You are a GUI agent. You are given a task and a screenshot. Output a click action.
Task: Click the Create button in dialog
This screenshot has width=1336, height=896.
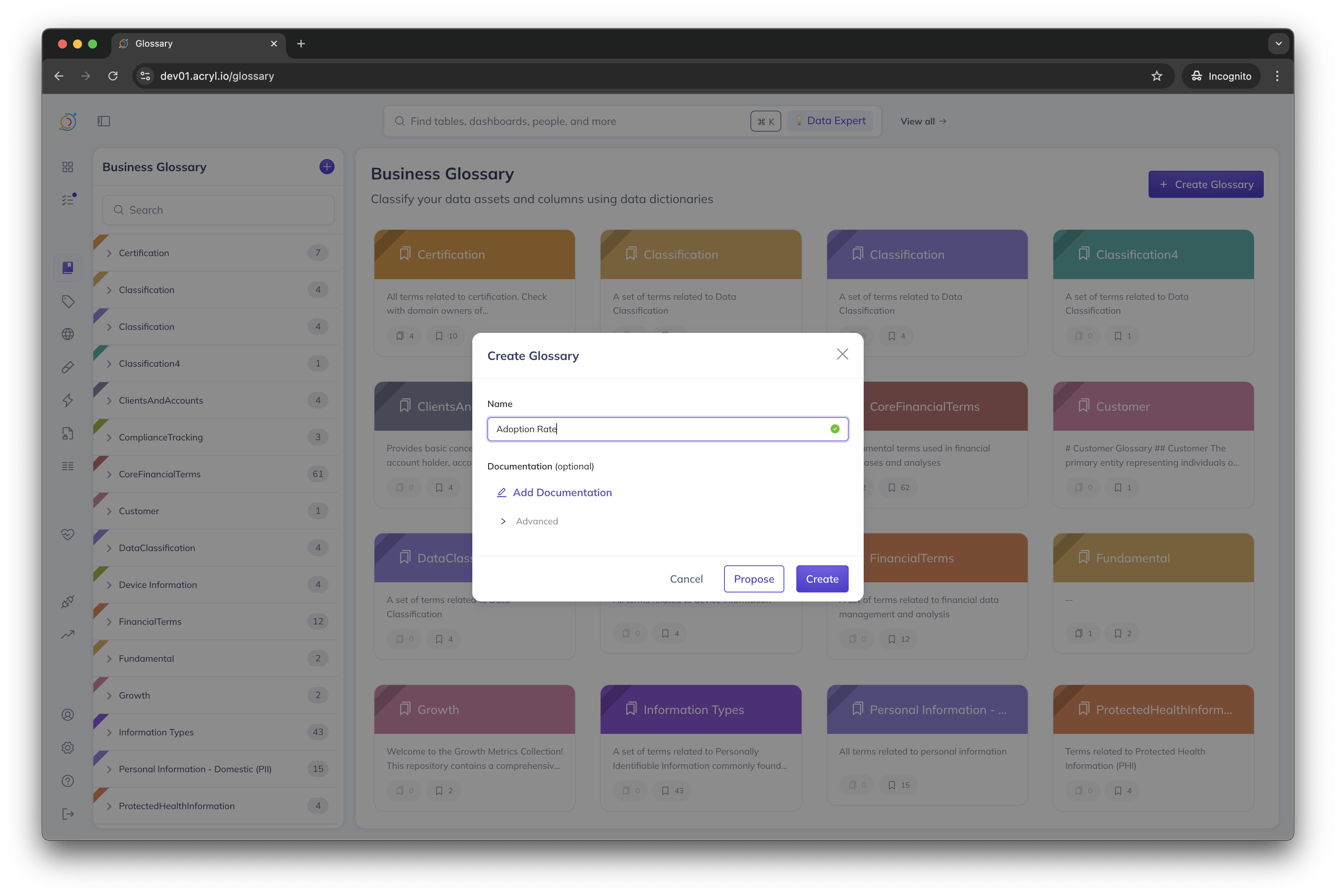tap(822, 579)
